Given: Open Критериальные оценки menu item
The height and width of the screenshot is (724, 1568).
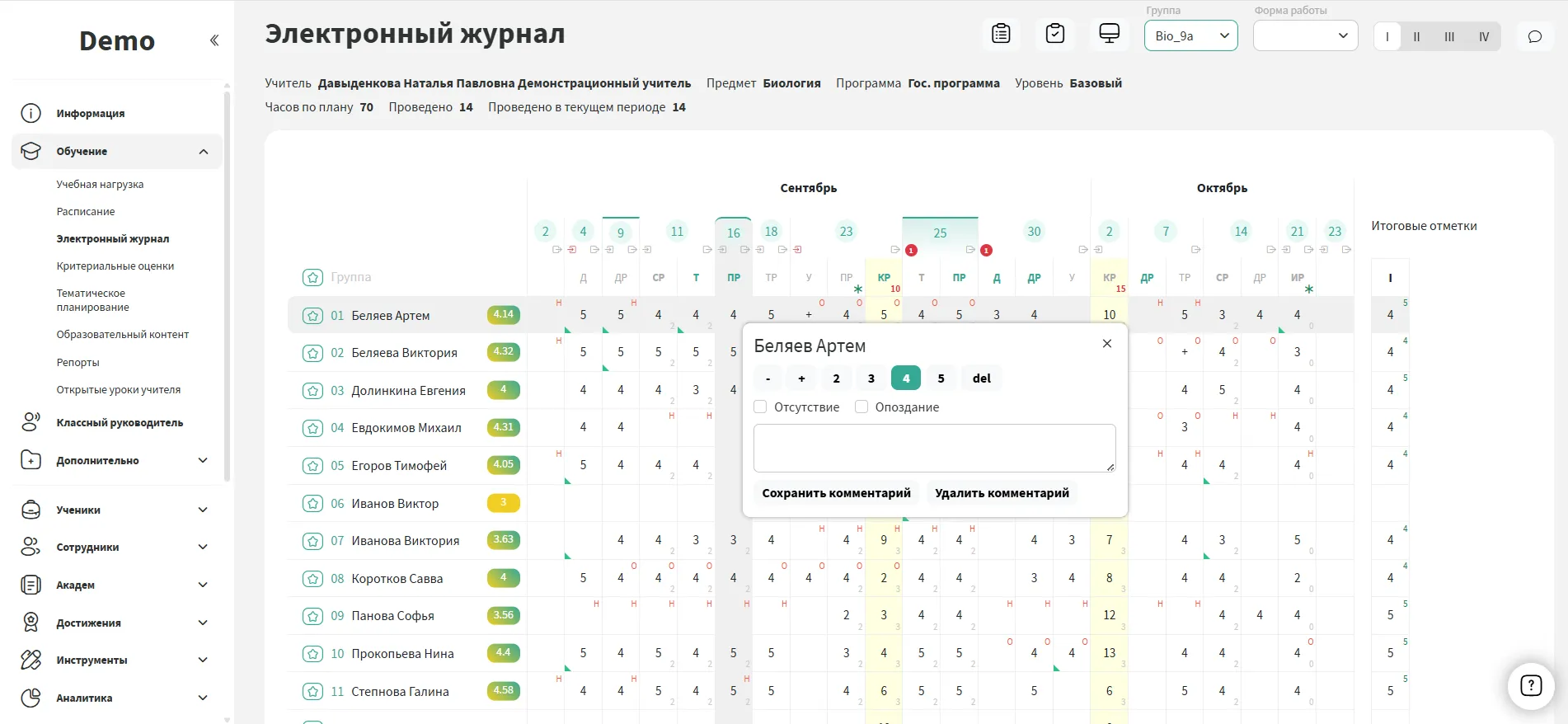Looking at the screenshot, I should point(115,266).
